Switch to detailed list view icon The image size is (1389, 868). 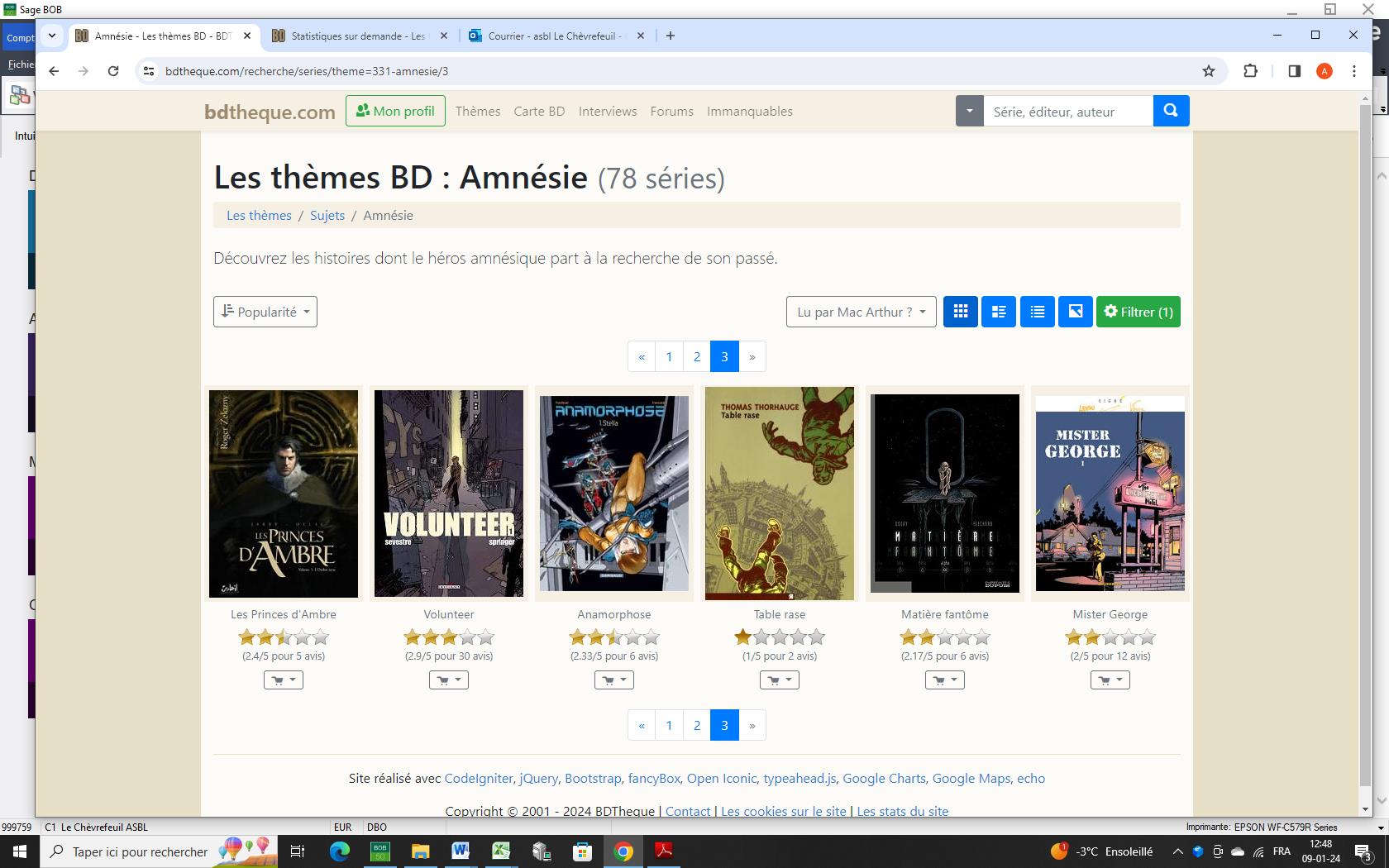coord(999,312)
